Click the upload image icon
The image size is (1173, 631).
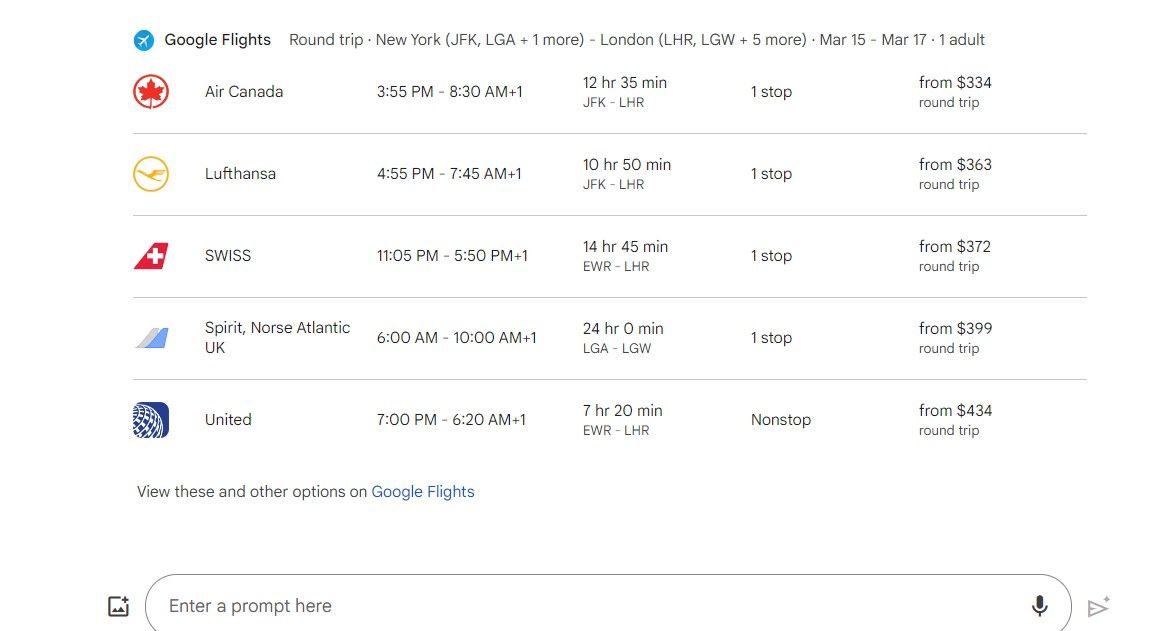coord(119,606)
